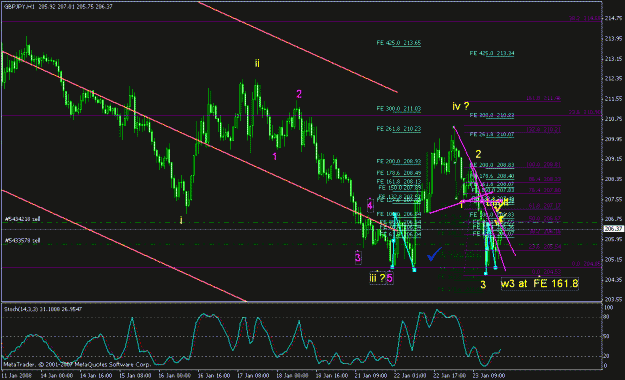Select the 'FE 200.0 208.83' level label
Screen dimensions: 625x380
pyautogui.click(x=492, y=165)
